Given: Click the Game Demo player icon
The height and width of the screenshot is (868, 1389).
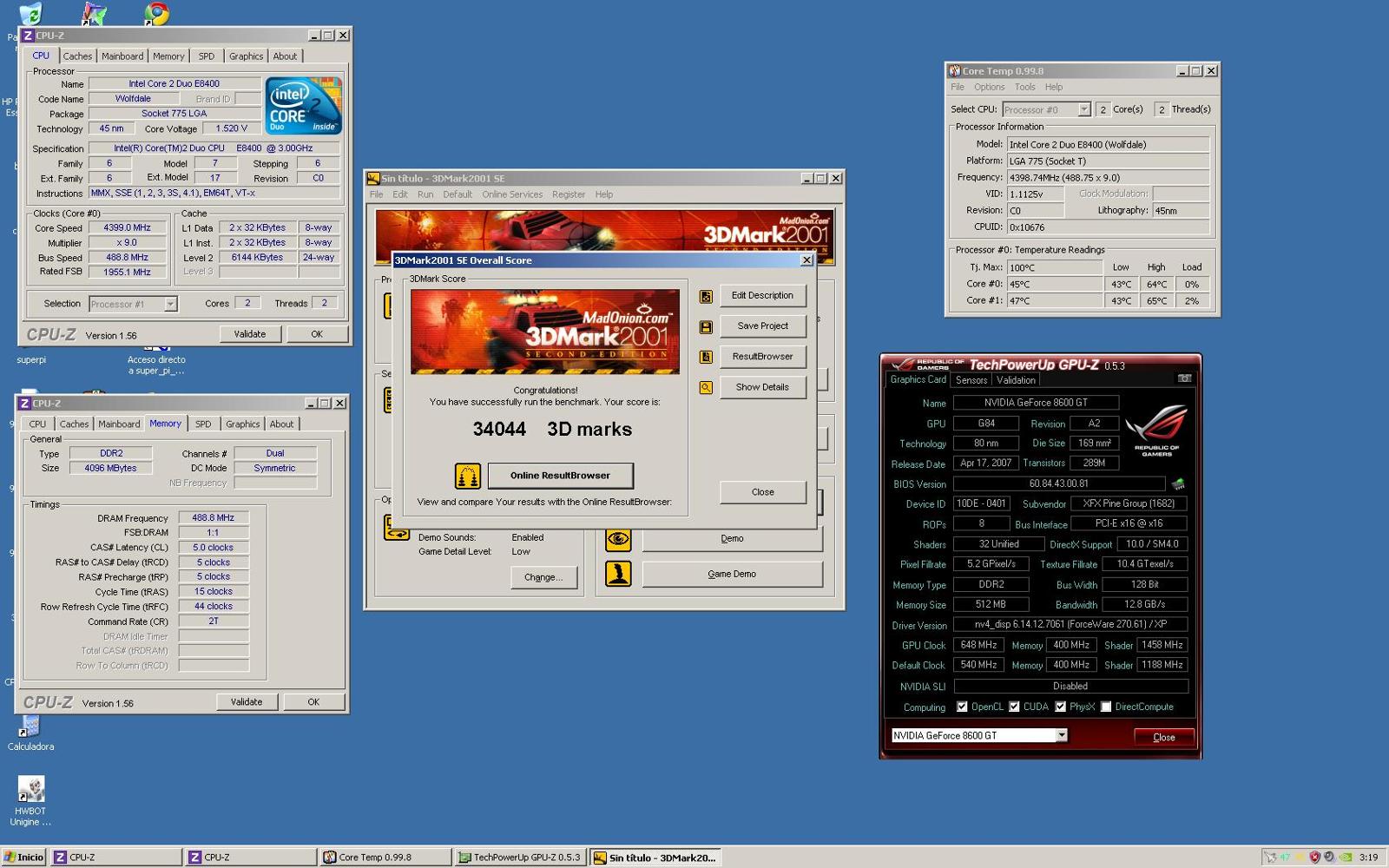Looking at the screenshot, I should (618, 574).
